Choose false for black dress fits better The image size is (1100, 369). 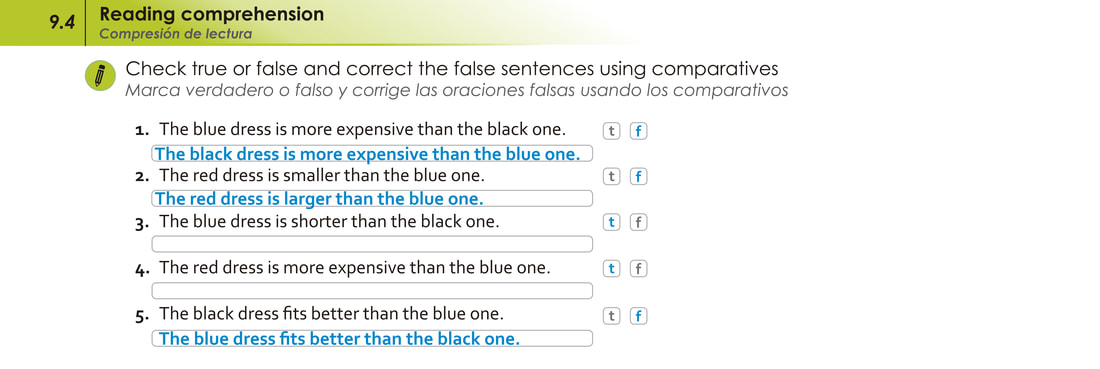(x=638, y=316)
